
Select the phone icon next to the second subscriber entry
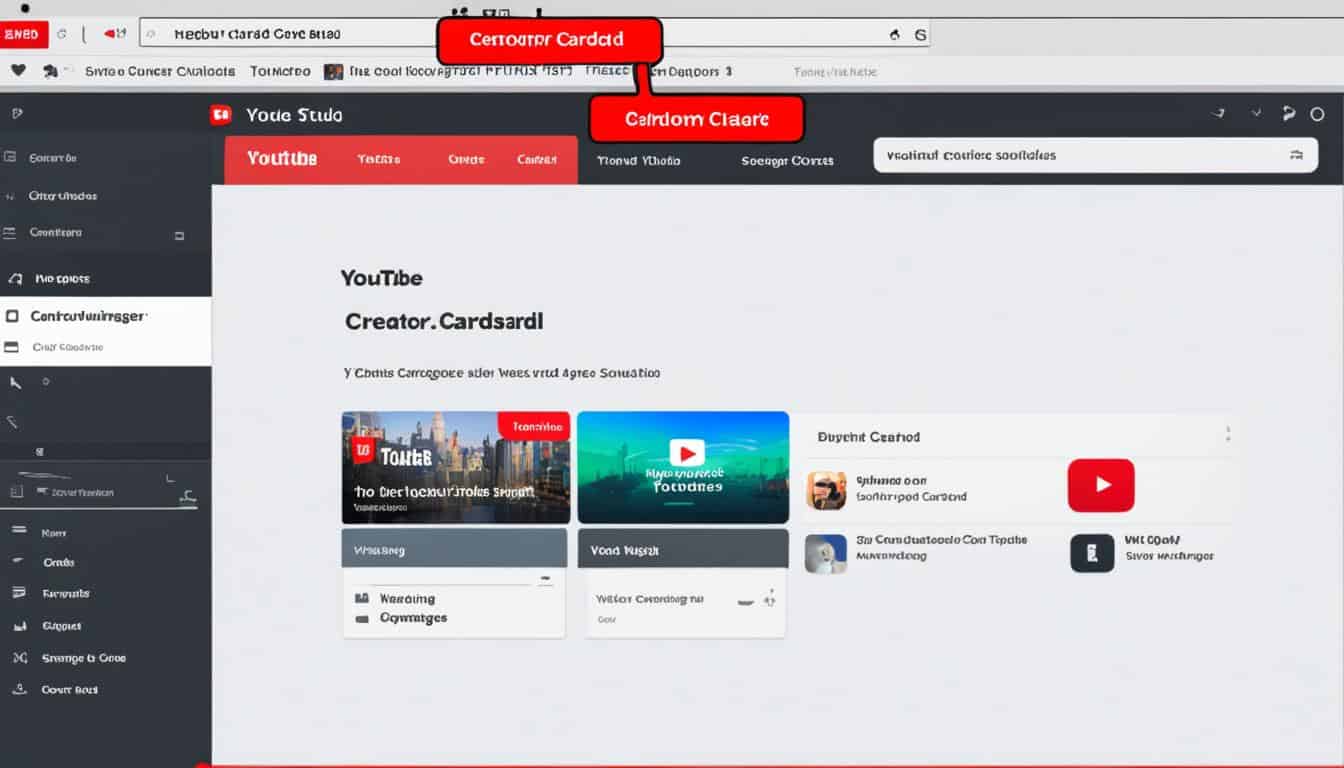(x=1091, y=552)
